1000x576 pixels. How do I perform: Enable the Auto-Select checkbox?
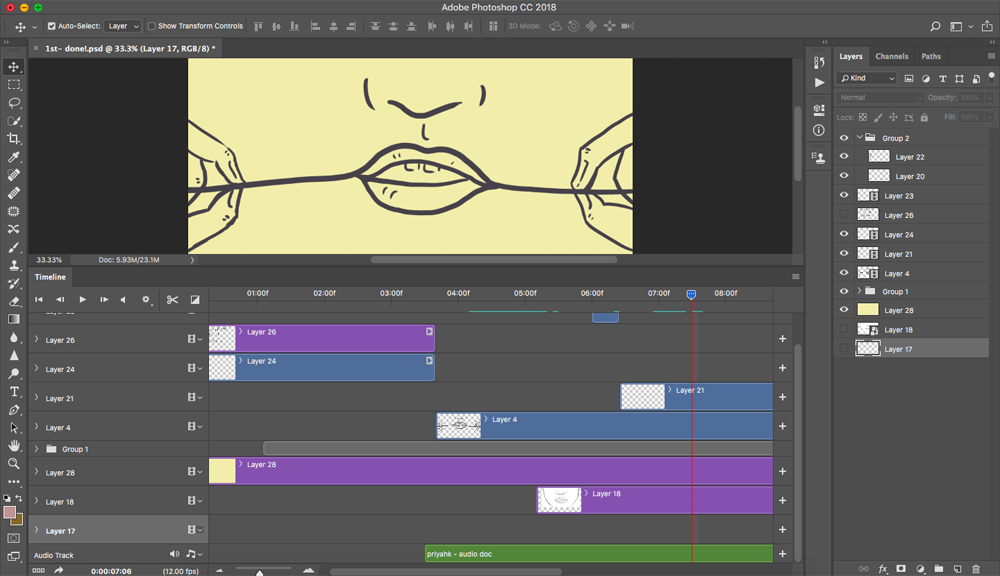click(x=52, y=26)
